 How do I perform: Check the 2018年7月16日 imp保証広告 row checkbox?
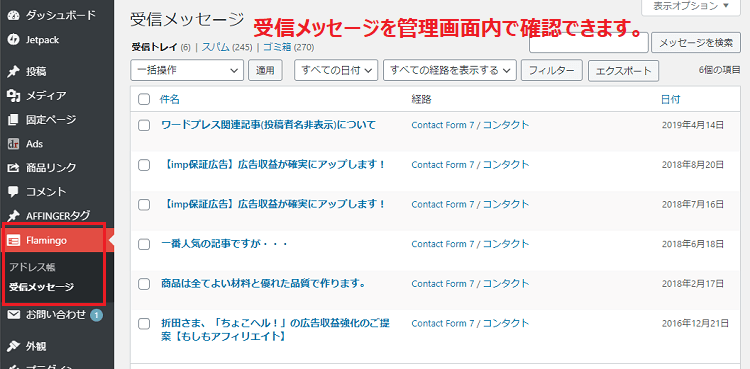pyautogui.click(x=144, y=204)
